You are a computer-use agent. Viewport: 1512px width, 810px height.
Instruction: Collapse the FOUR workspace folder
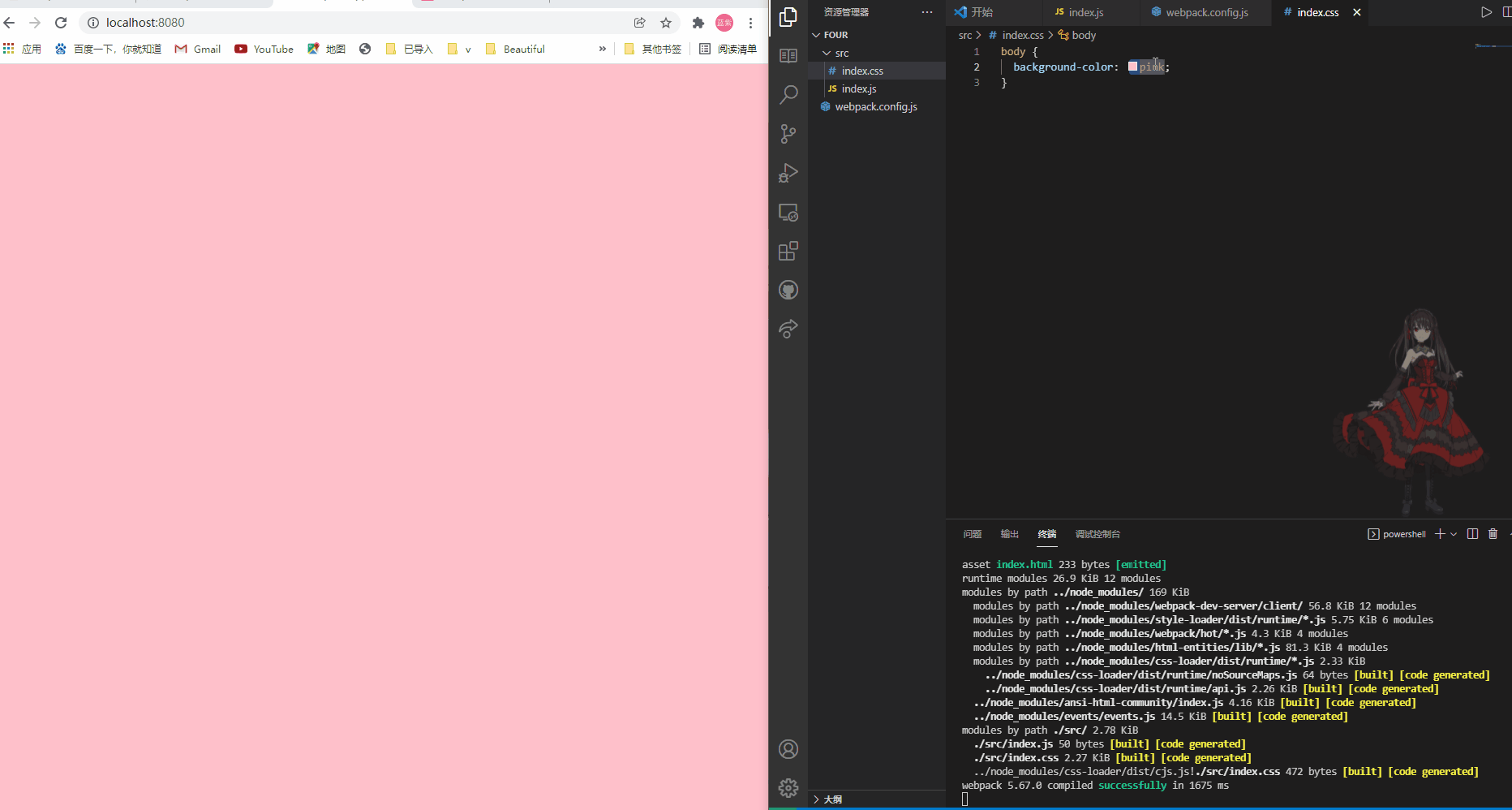(816, 34)
